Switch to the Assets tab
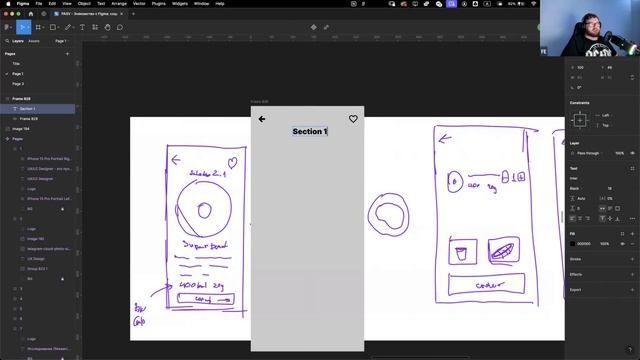This screenshot has height=360, width=640. coord(34,41)
